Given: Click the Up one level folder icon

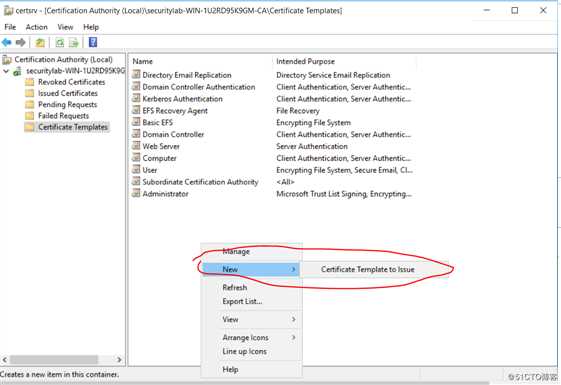Looking at the screenshot, I should [x=40, y=43].
